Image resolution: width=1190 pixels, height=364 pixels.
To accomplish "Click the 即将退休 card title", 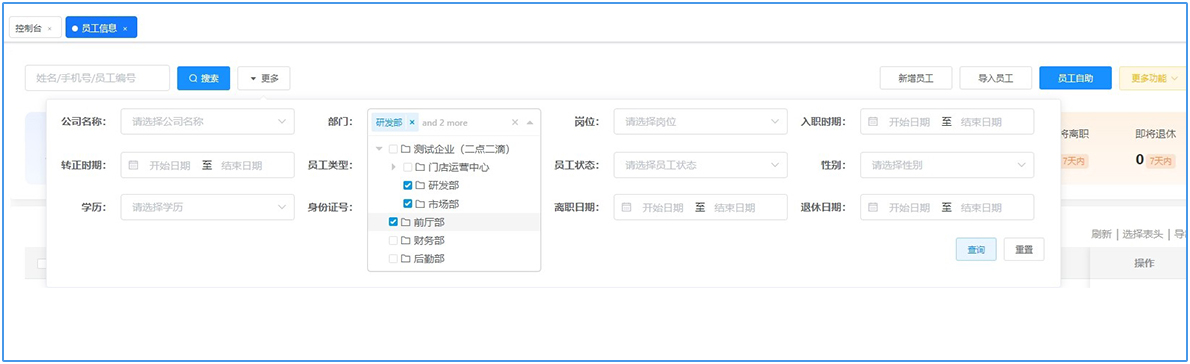I will coord(1155,133).
